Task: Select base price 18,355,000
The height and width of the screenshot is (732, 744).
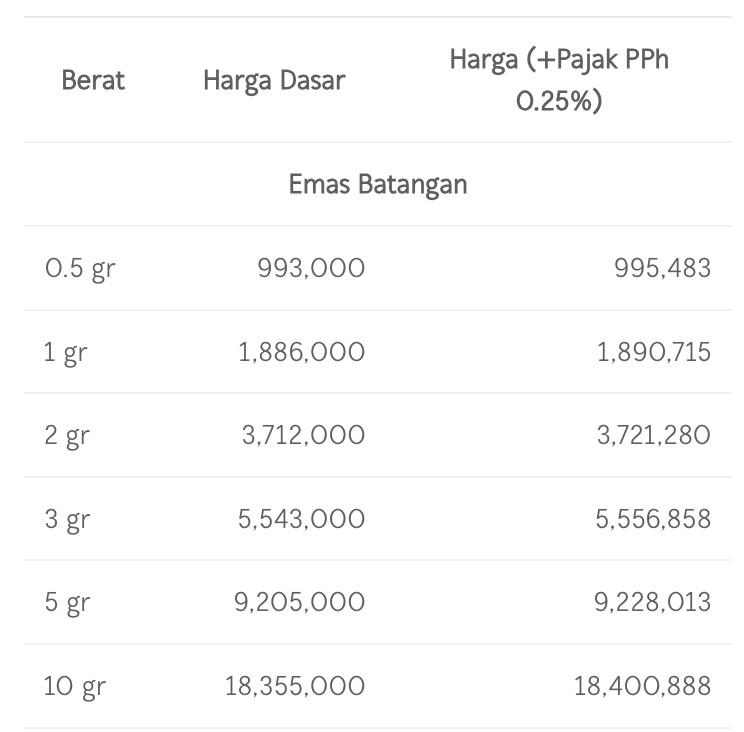Action: coord(295,687)
